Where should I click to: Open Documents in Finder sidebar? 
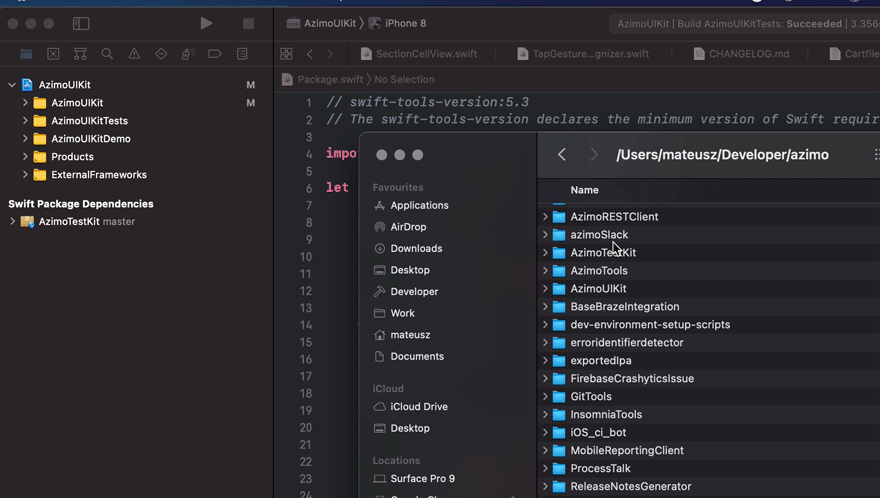(x=408, y=357)
